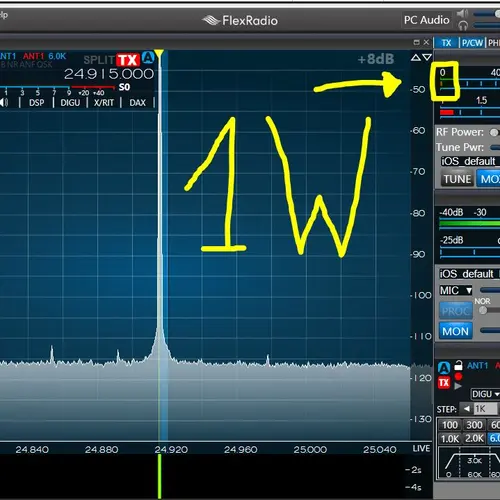Click the red record dot in slice panel
The width and height of the screenshot is (500, 500).
pos(458,377)
